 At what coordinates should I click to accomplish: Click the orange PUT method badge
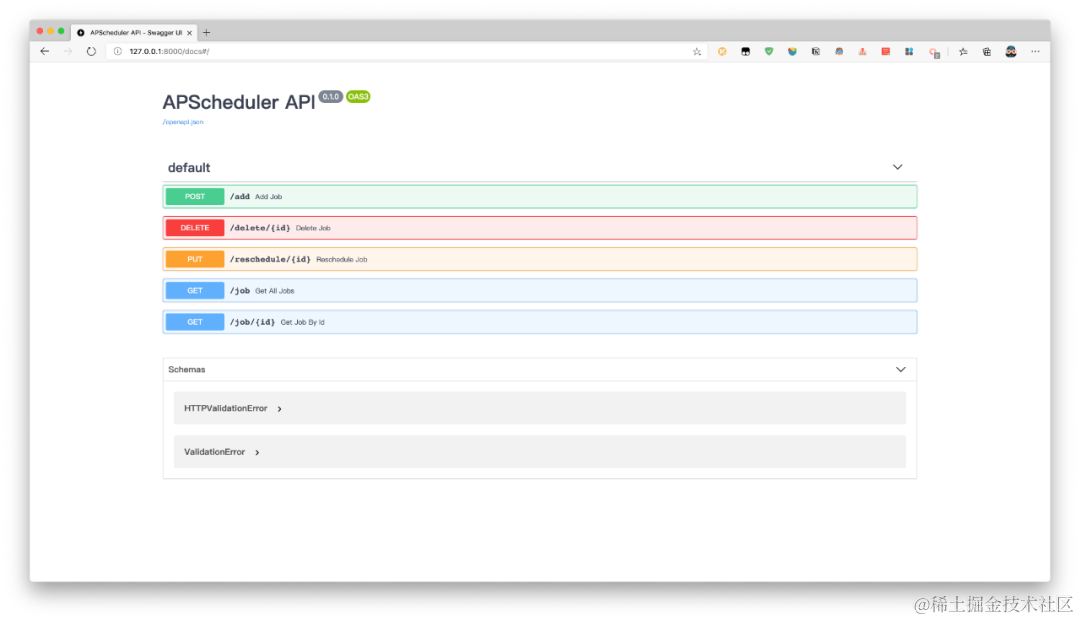(x=195, y=260)
